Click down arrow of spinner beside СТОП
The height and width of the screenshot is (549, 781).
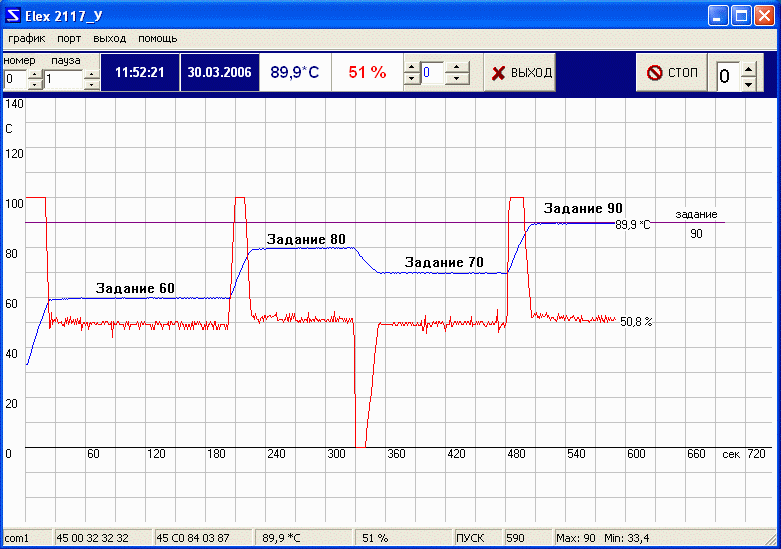748,84
